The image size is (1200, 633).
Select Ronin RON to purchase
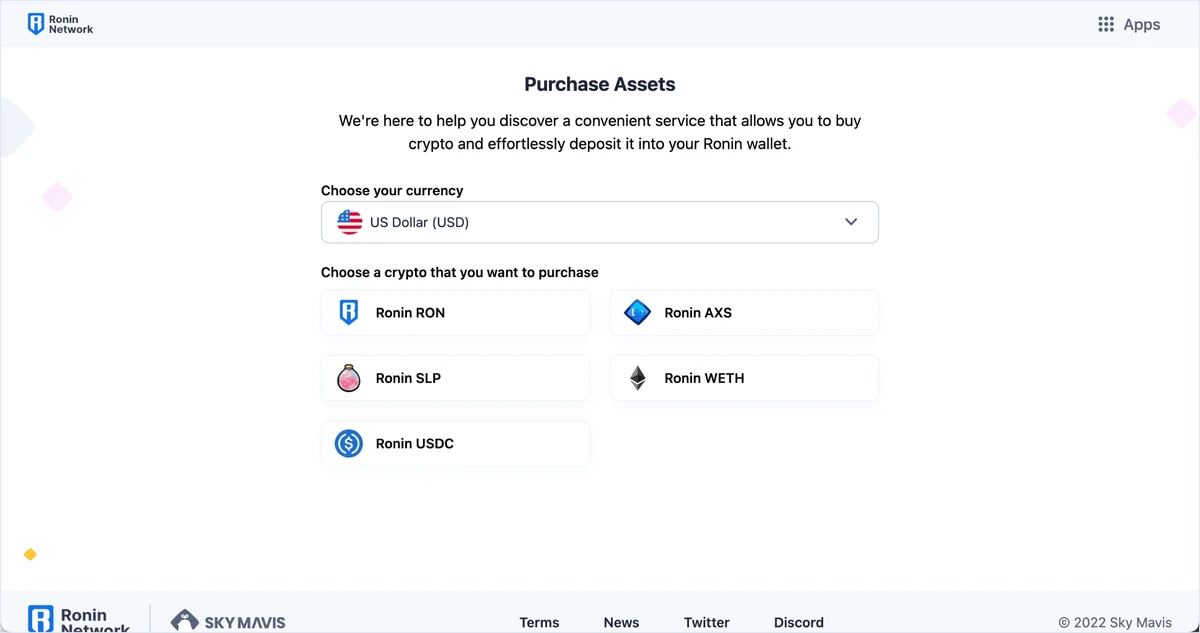pos(455,313)
